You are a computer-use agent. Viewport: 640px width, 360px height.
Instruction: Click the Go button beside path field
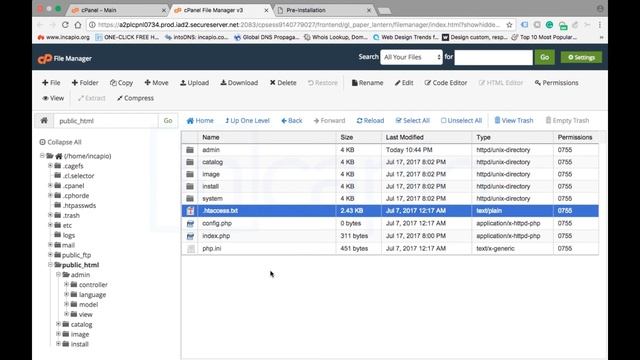click(168, 121)
